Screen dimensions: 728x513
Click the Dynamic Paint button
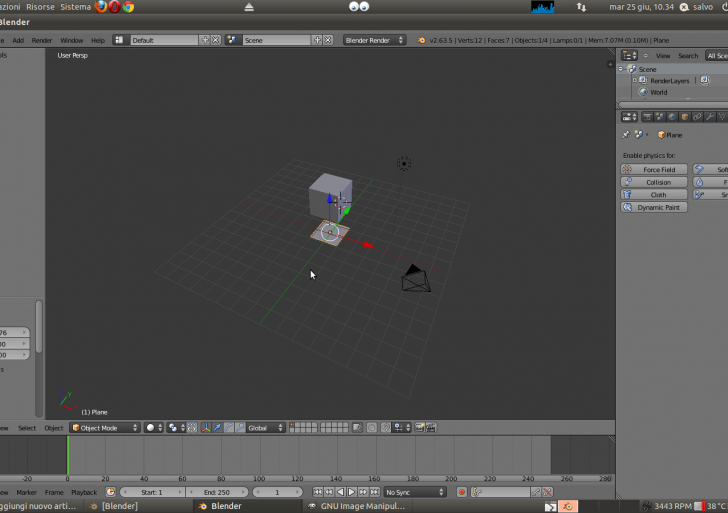pyautogui.click(x=654, y=207)
